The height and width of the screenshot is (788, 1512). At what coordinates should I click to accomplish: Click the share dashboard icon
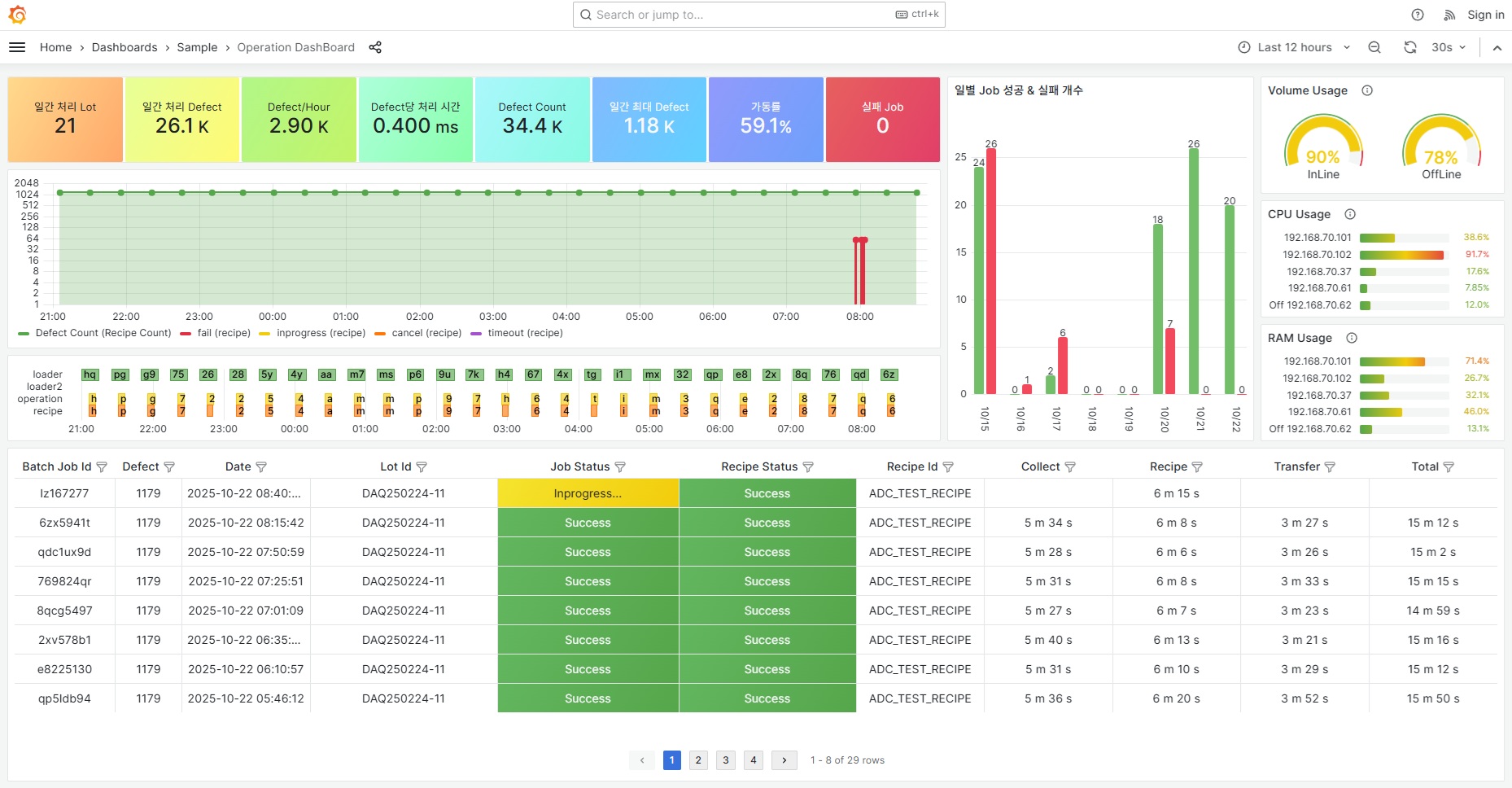pyautogui.click(x=375, y=47)
